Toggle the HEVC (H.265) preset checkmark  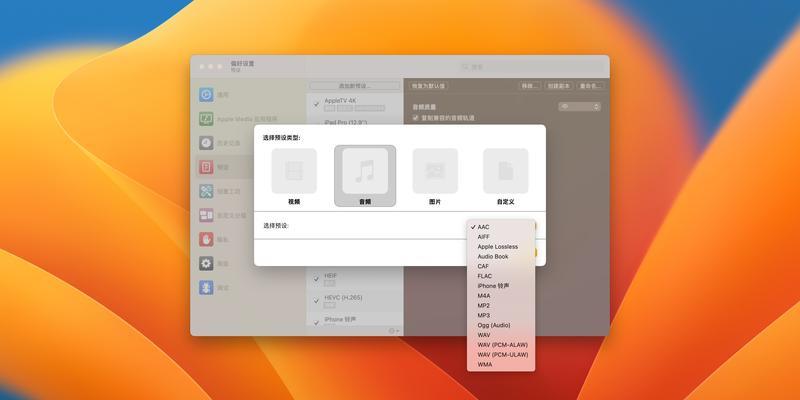317,301
